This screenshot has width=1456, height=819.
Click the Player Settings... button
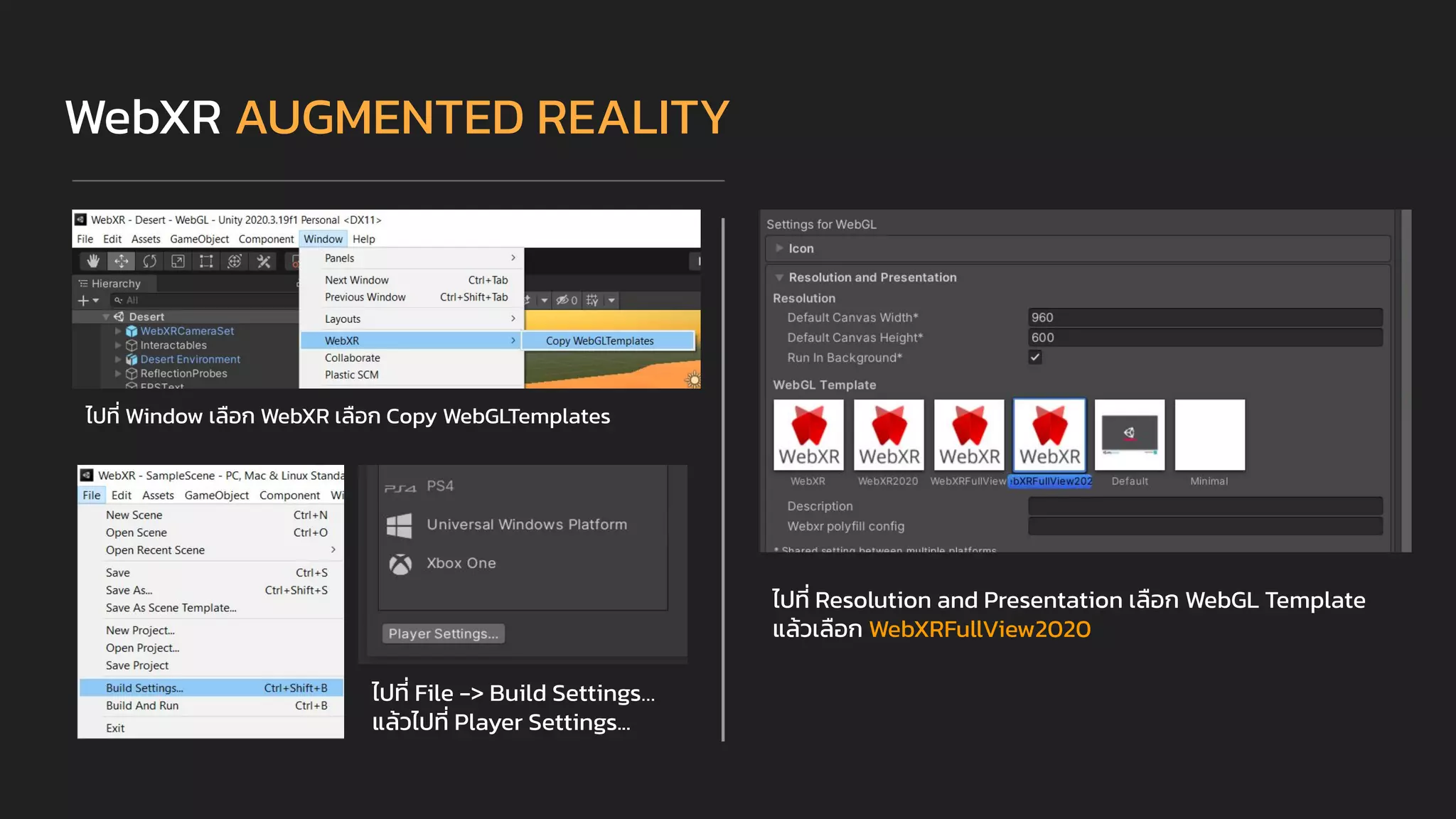tap(444, 633)
